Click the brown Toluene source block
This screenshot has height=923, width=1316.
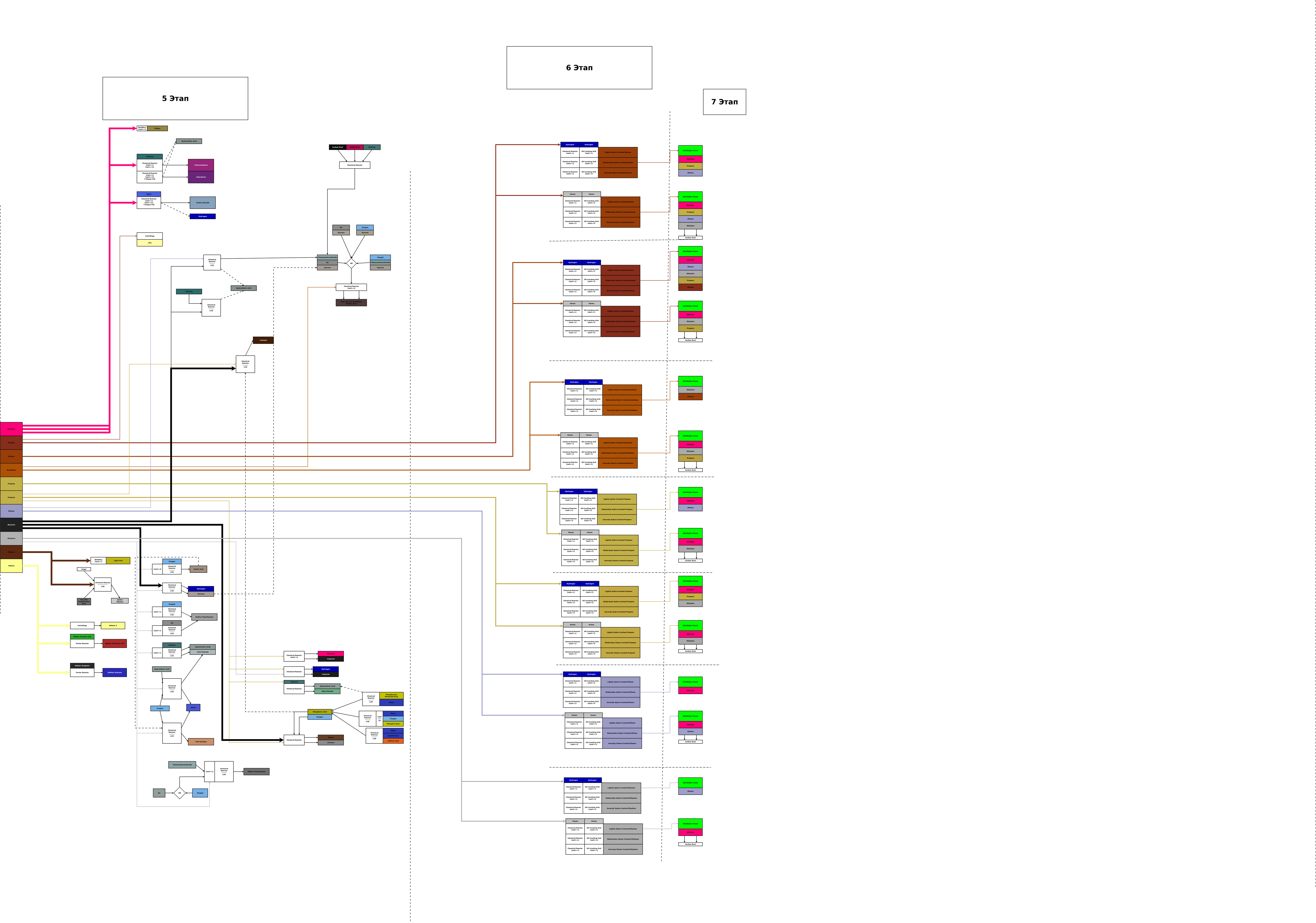(x=12, y=552)
